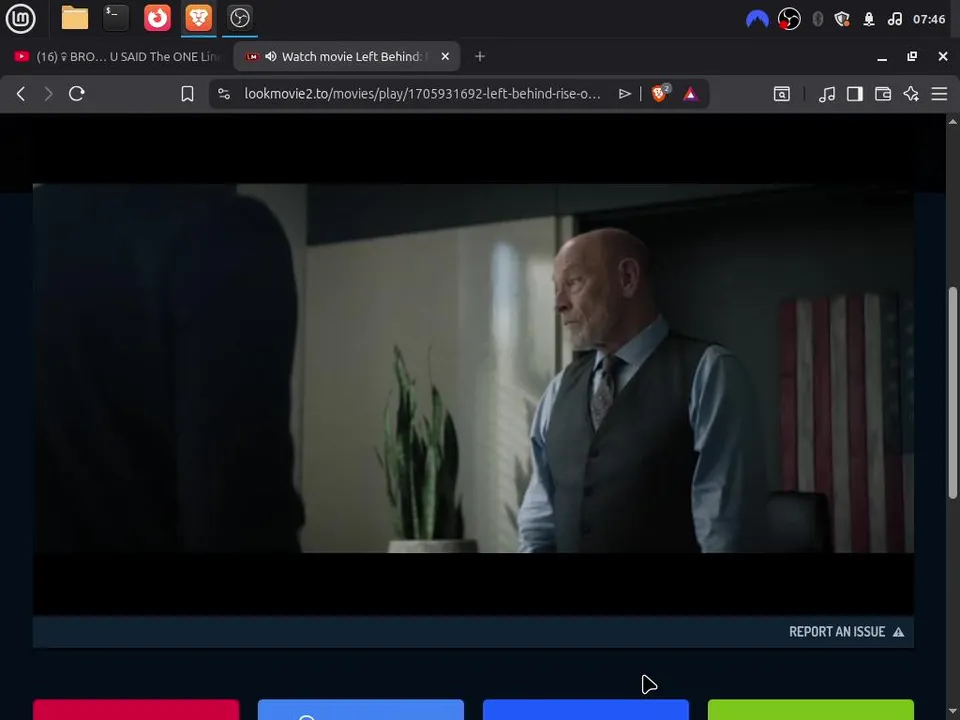960x720 pixels.
Task: Open the Brave Wallet icon
Action: click(883, 94)
